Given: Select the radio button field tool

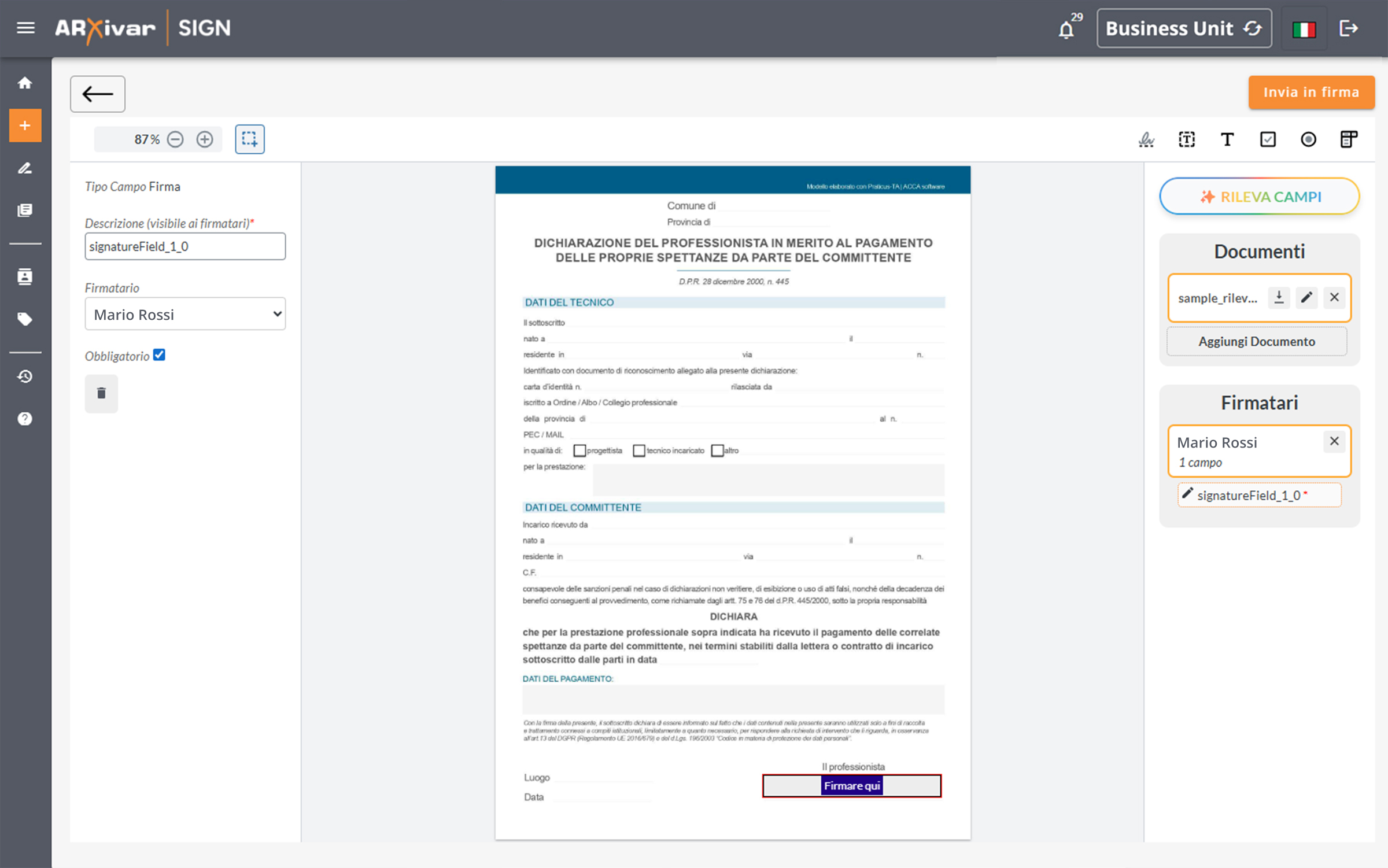Looking at the screenshot, I should [x=1308, y=139].
